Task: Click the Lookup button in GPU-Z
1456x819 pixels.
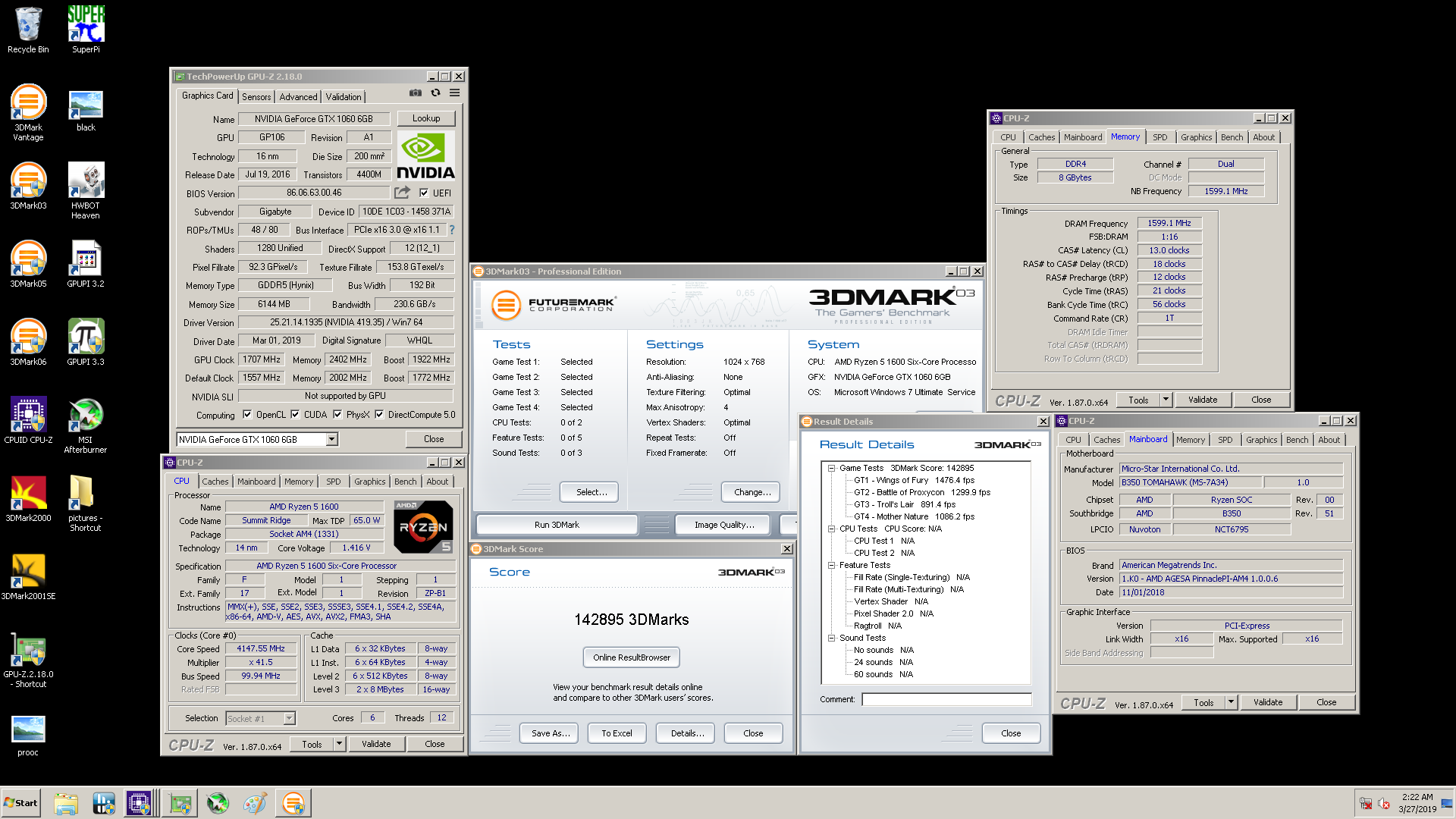Action: point(426,118)
